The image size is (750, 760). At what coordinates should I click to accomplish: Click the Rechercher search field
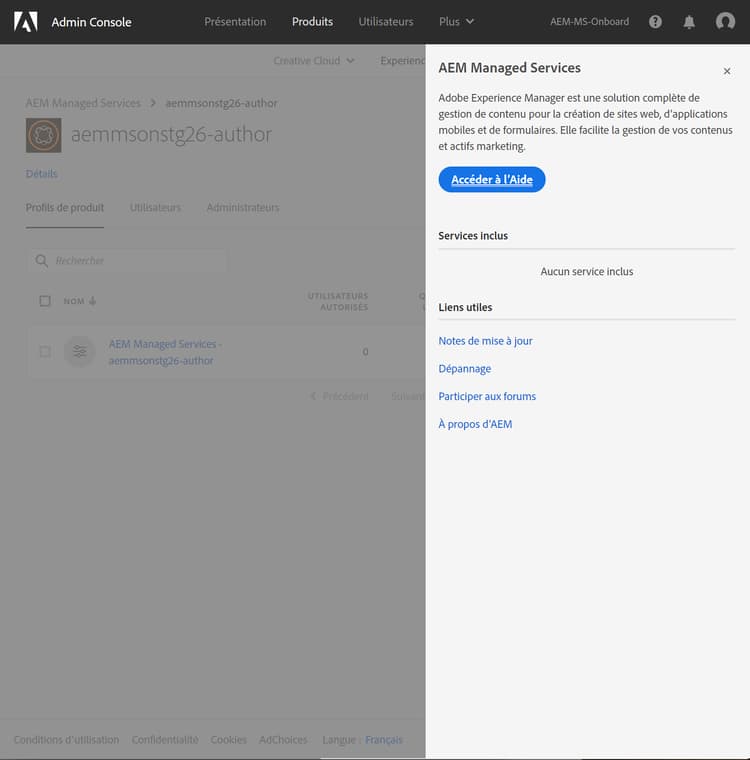tap(127, 261)
